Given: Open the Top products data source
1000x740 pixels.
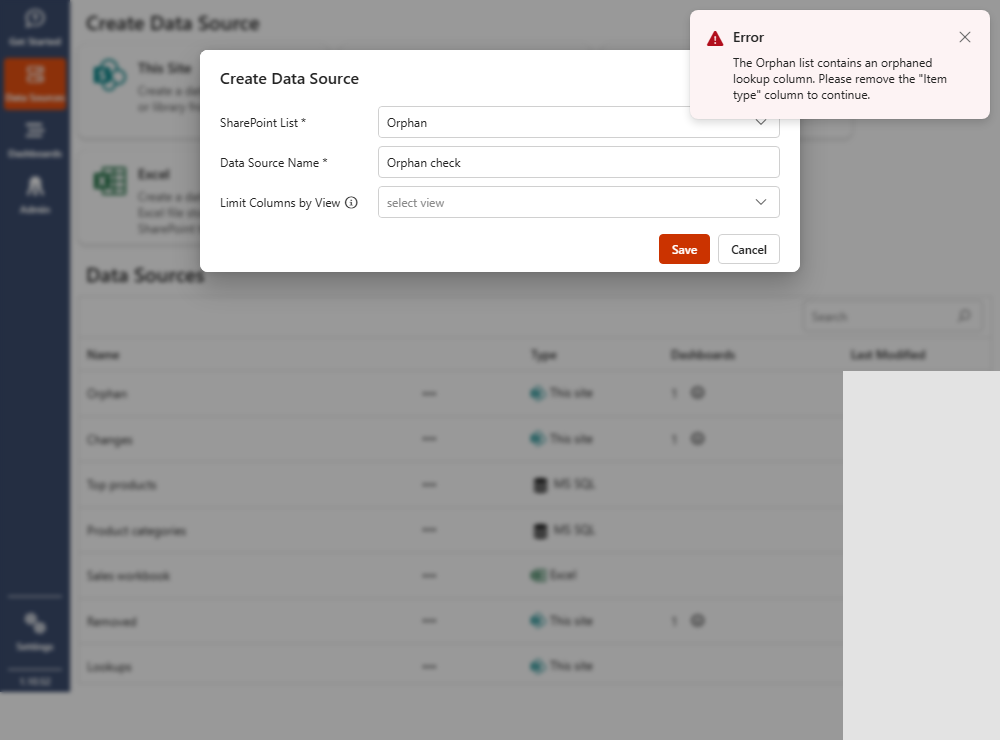Looking at the screenshot, I should pos(121,485).
